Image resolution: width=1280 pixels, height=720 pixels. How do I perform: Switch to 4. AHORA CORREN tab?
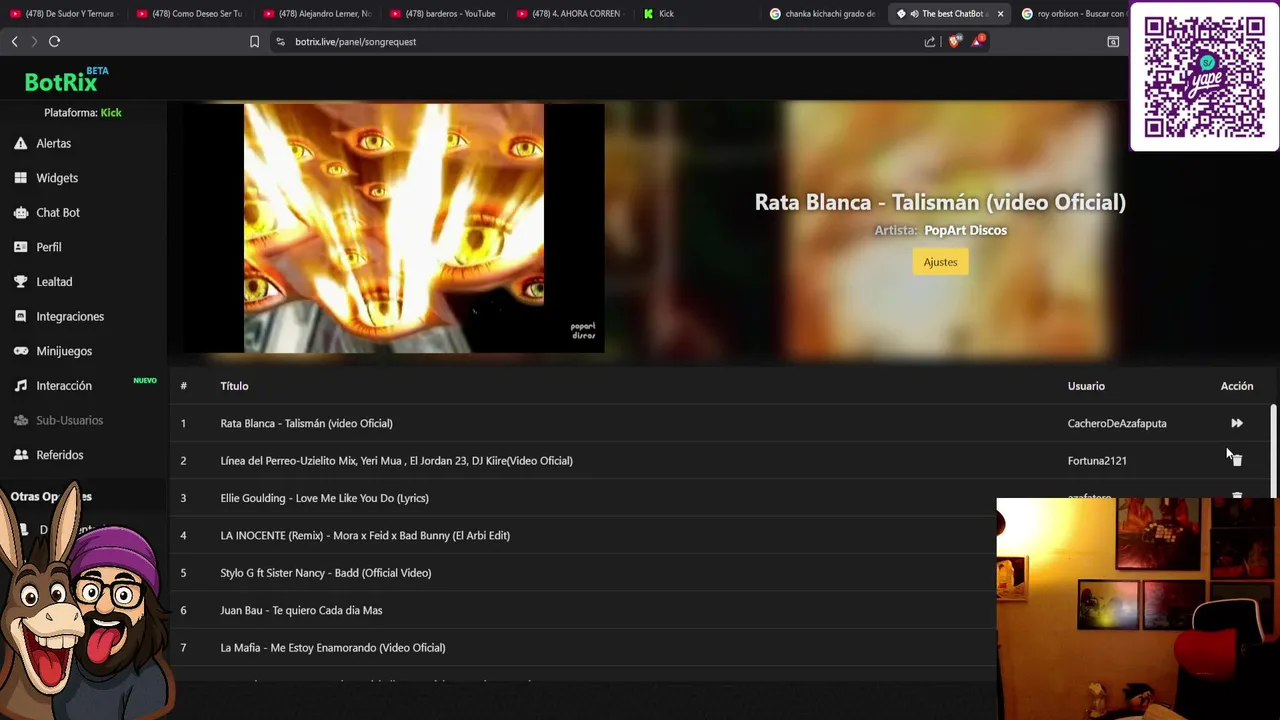pyautogui.click(x=570, y=14)
